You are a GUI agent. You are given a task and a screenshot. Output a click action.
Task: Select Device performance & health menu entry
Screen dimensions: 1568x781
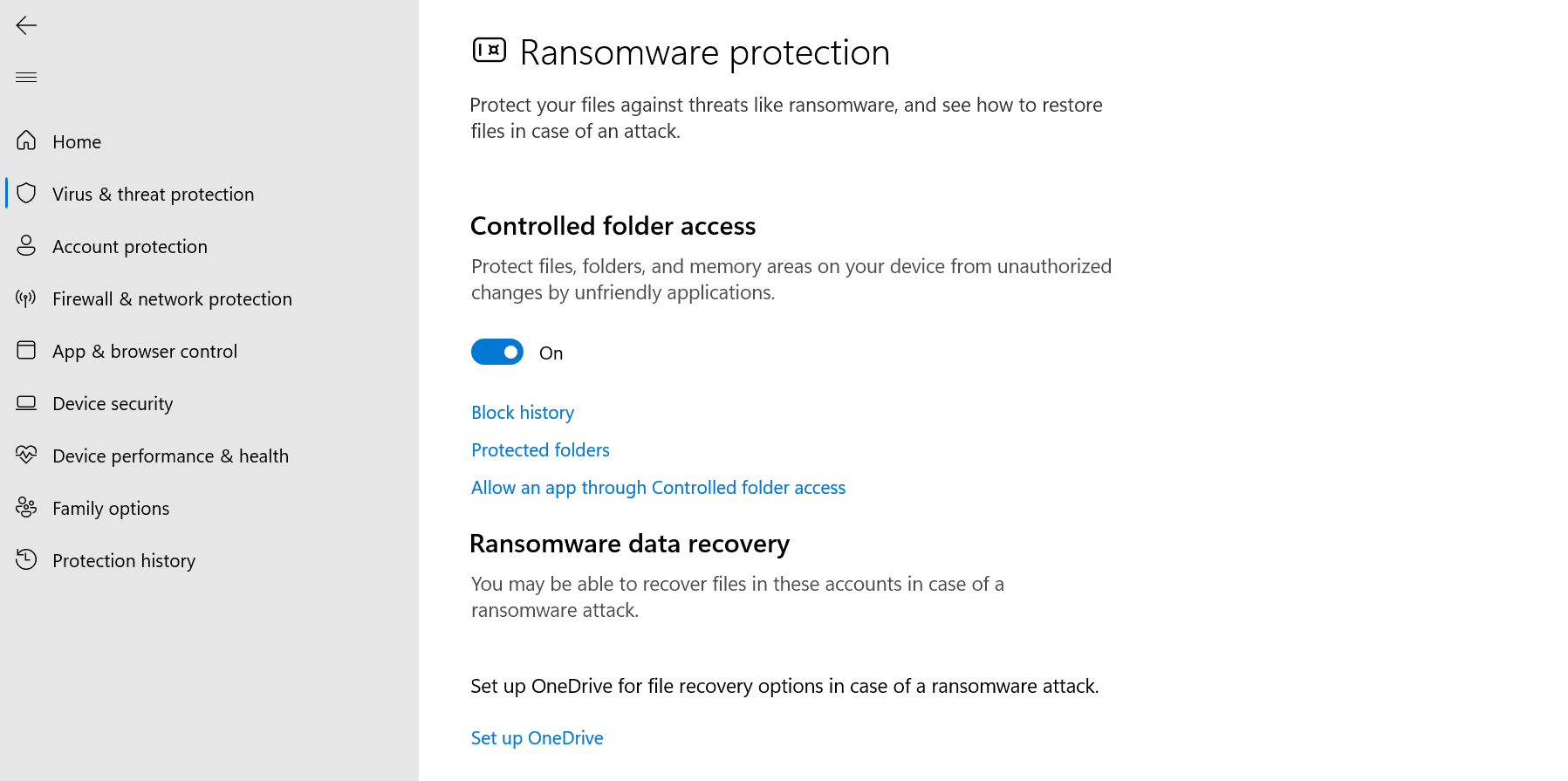coord(170,456)
